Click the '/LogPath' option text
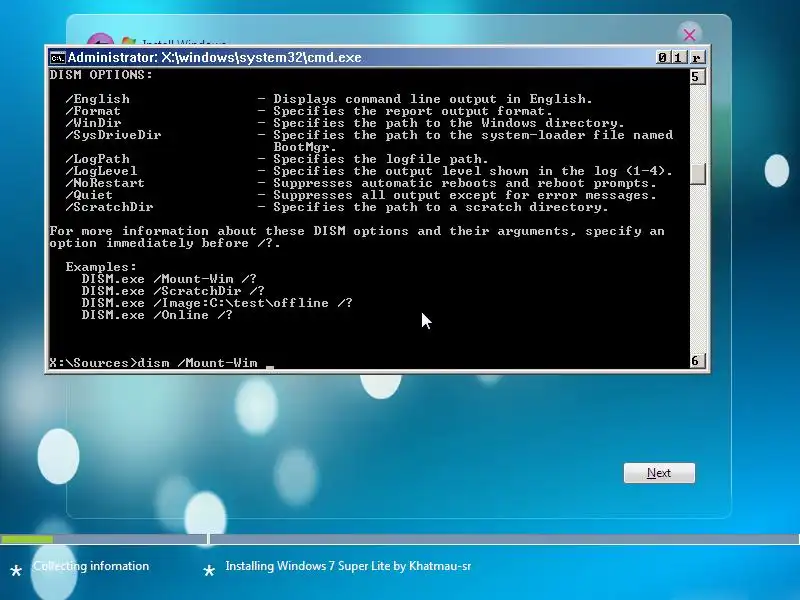The width and height of the screenshot is (800, 600). tap(97, 159)
